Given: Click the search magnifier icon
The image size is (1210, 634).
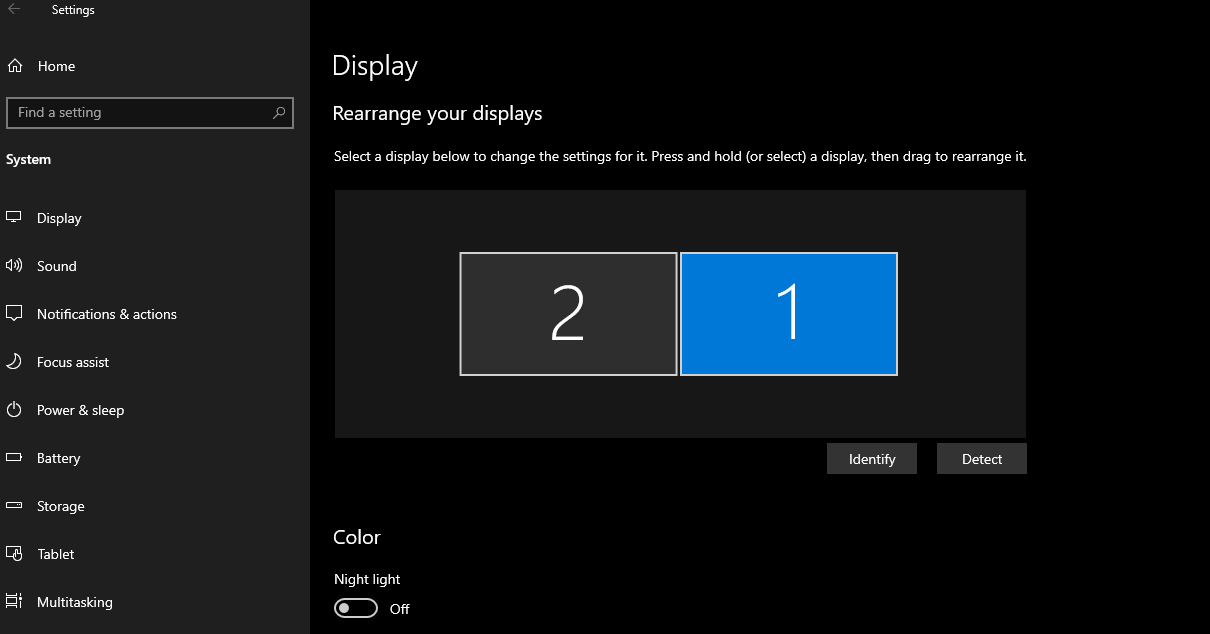Looking at the screenshot, I should (279, 113).
